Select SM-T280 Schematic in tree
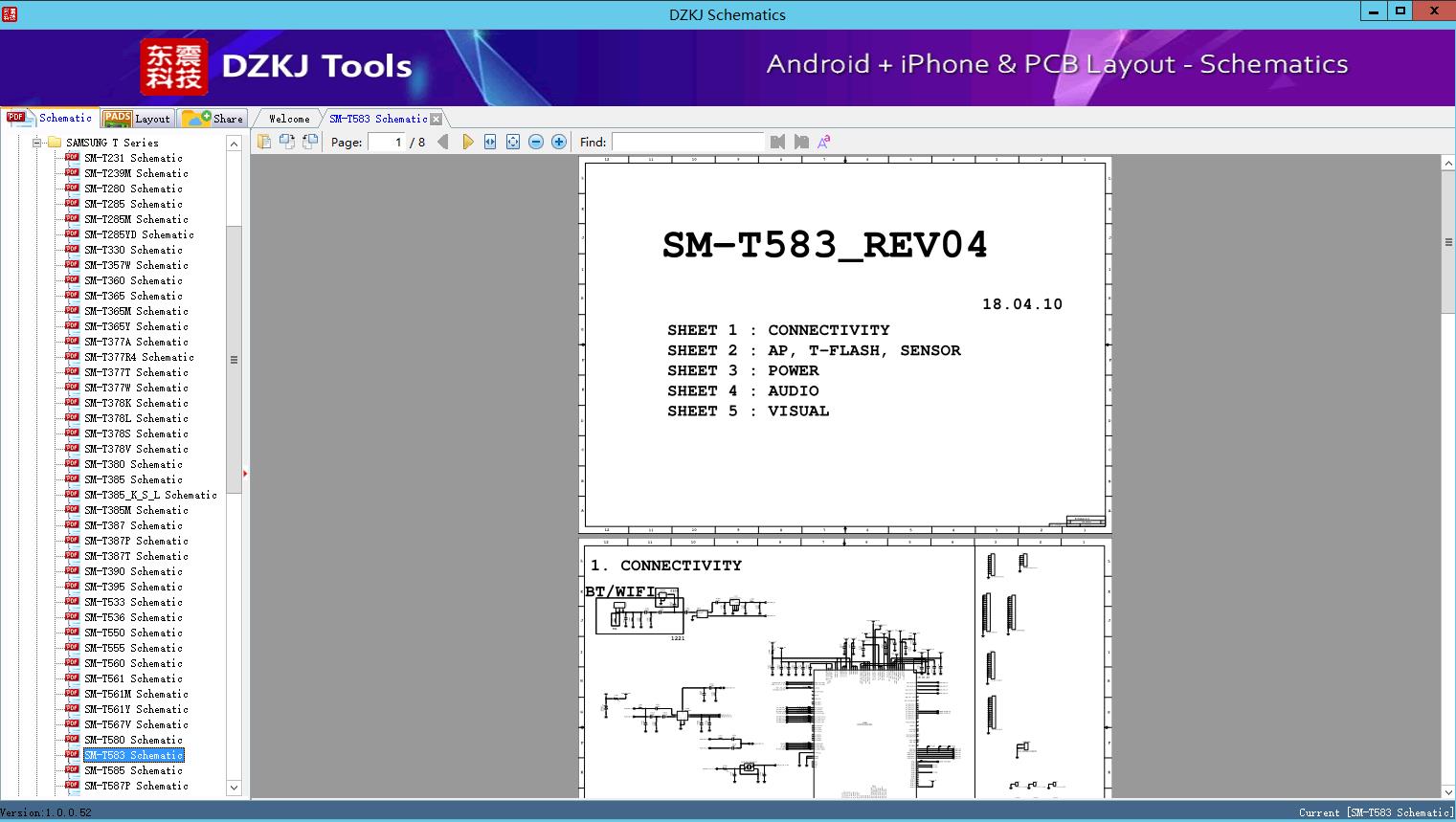The height and width of the screenshot is (822, 1456). (133, 189)
